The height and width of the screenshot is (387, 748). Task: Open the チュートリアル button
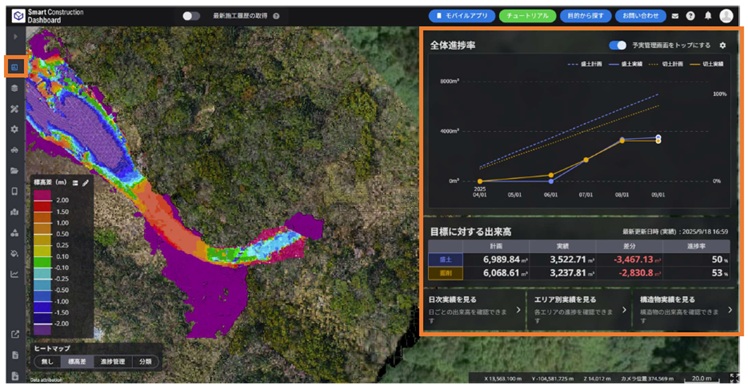pyautogui.click(x=528, y=16)
